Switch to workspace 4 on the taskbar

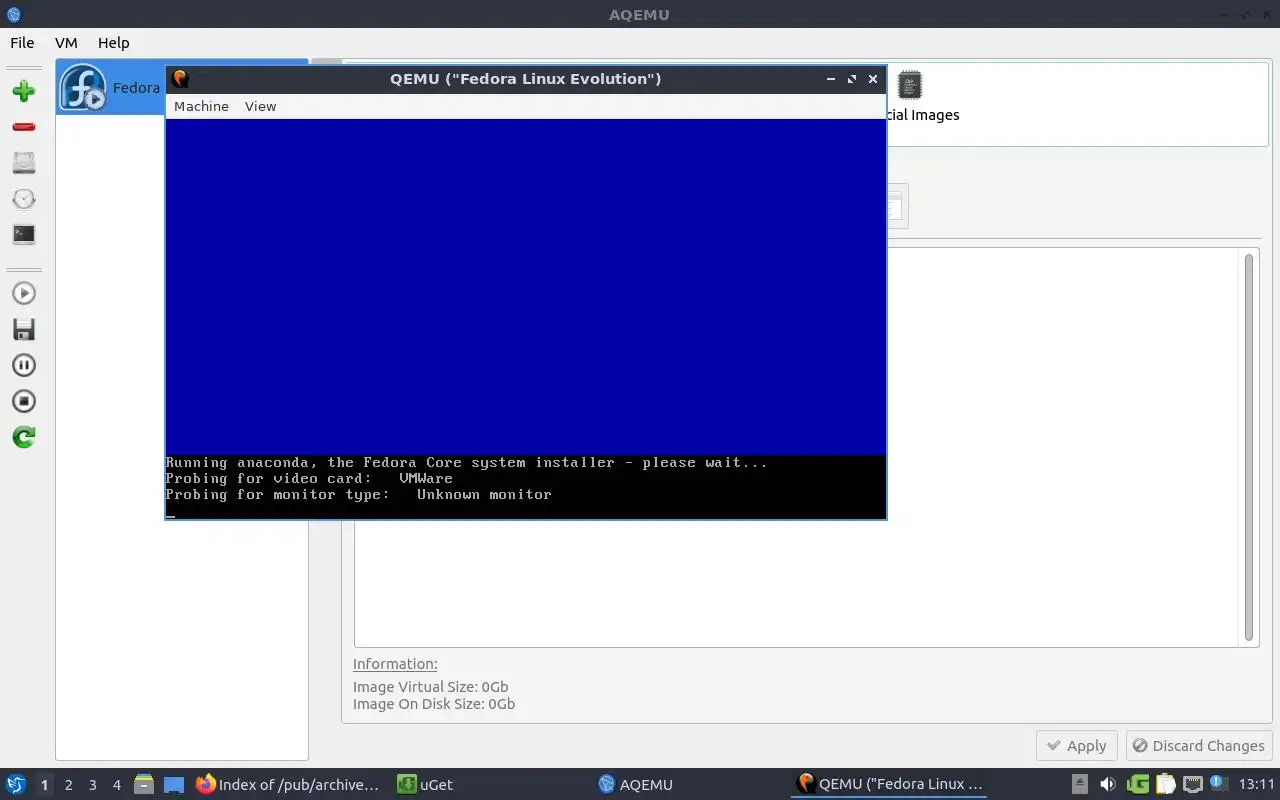coord(116,785)
